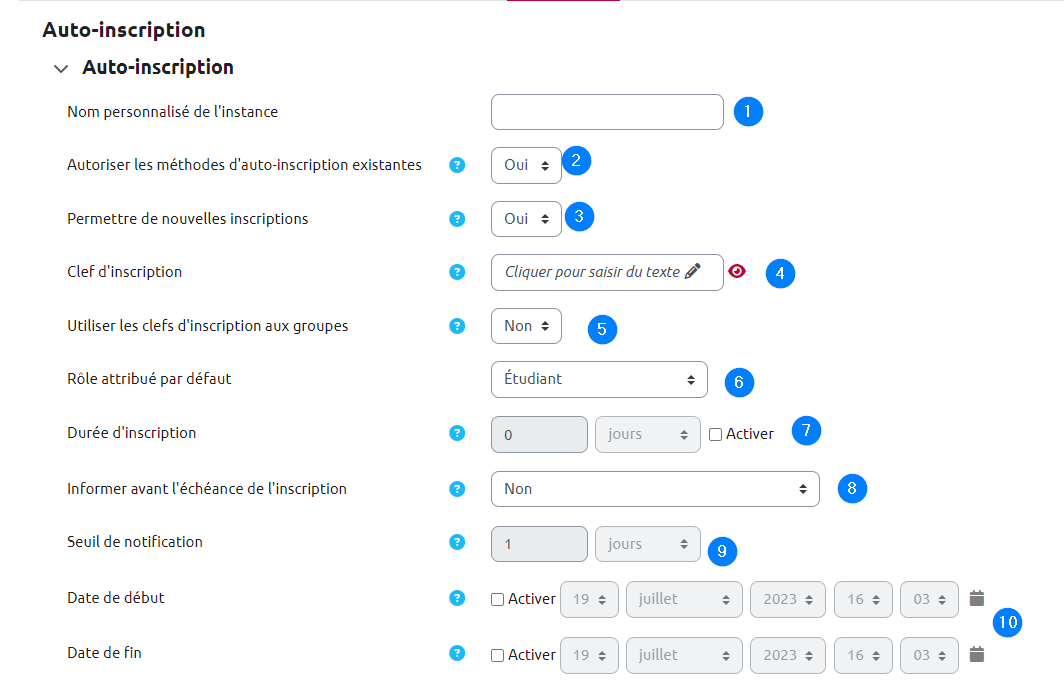Enable the Durée d'inscription Activer checkbox
Image resolution: width=1064 pixels, height=686 pixels.
pos(715,435)
